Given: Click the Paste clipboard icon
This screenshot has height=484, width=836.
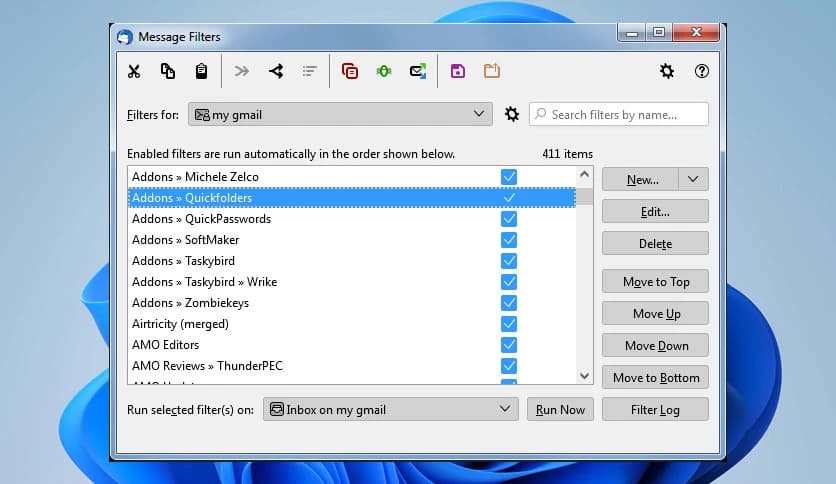Looking at the screenshot, I should pyautogui.click(x=201, y=71).
